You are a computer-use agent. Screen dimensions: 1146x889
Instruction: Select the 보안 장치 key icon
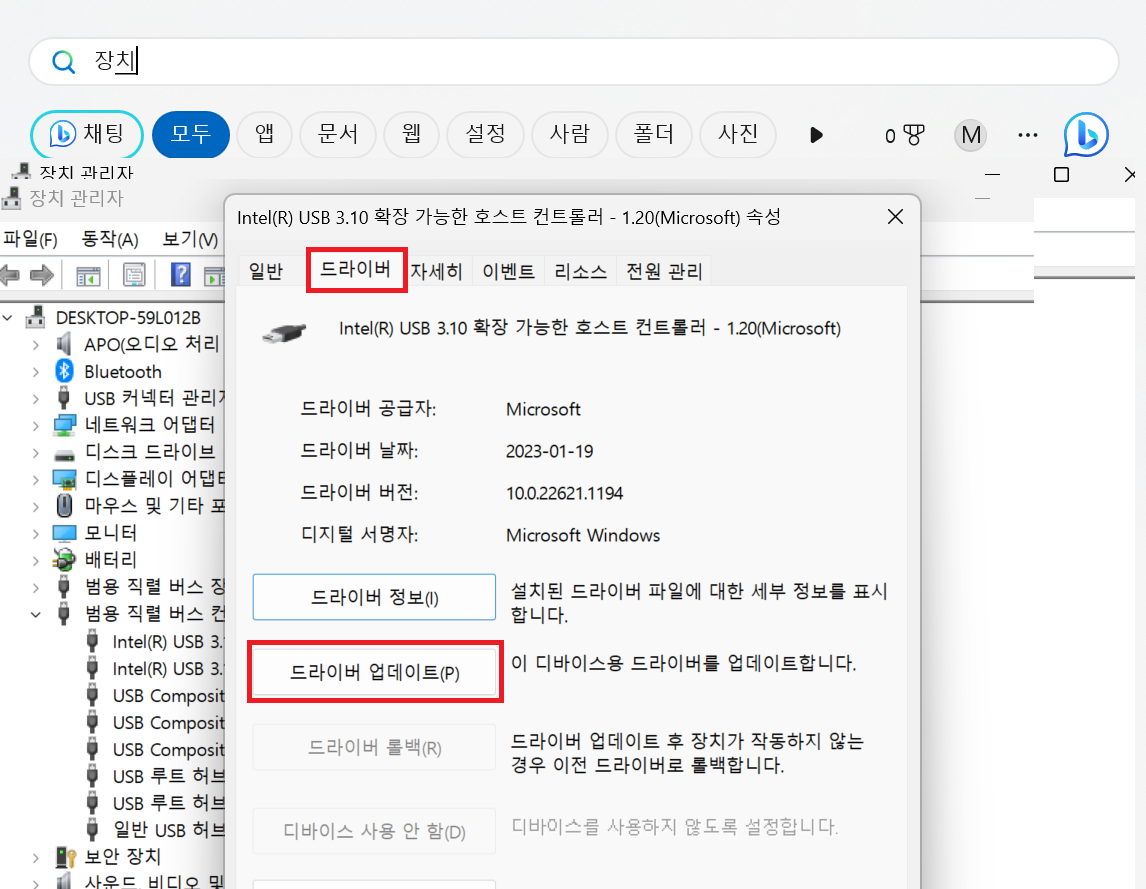point(66,857)
